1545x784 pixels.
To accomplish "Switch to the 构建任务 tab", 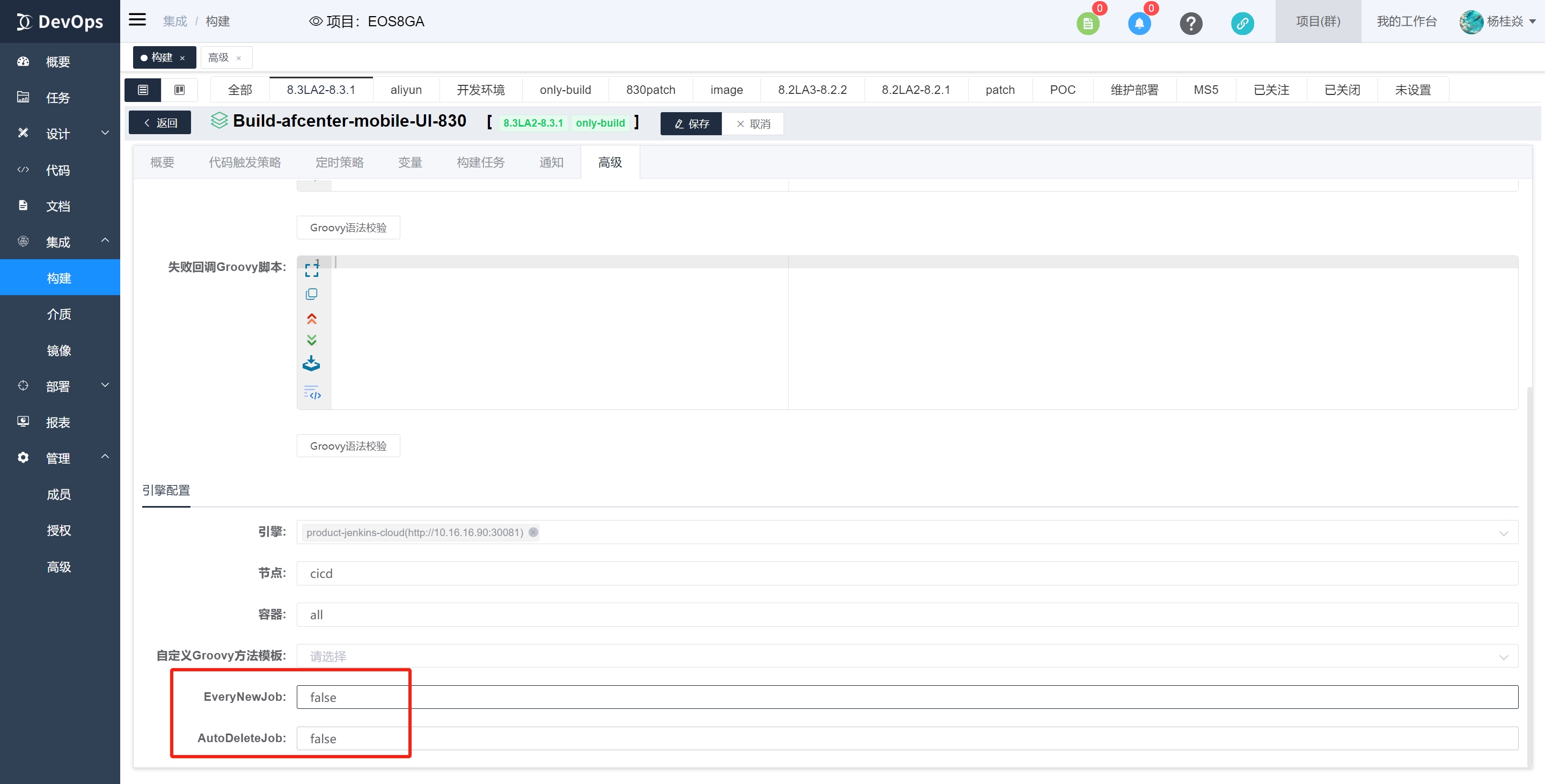I will (x=480, y=163).
